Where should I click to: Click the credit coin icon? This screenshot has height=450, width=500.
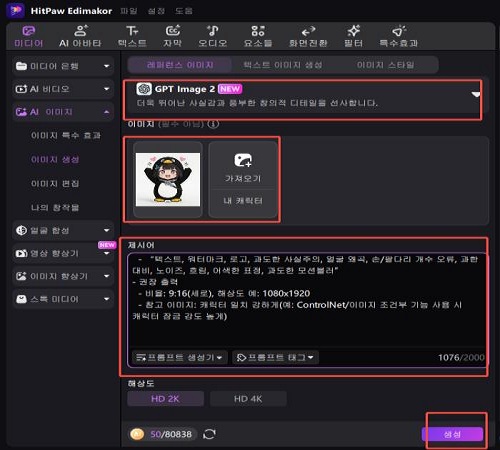click(137, 434)
